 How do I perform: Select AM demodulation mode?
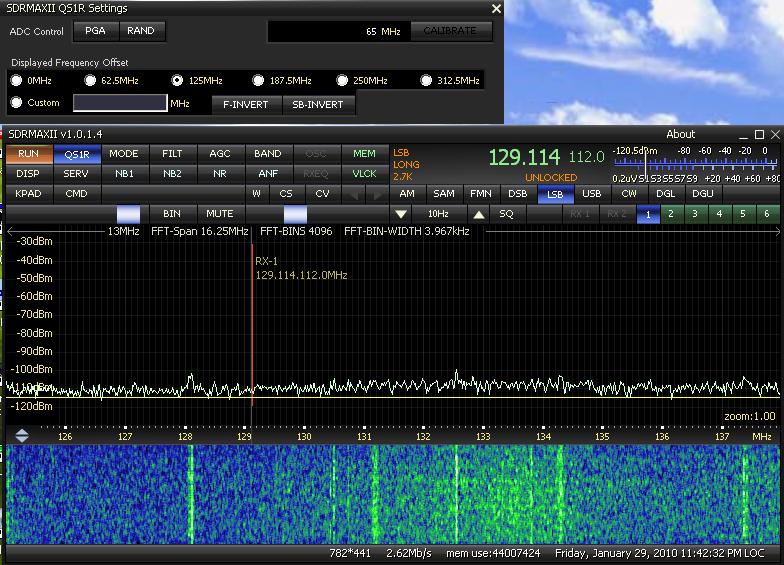[407, 194]
